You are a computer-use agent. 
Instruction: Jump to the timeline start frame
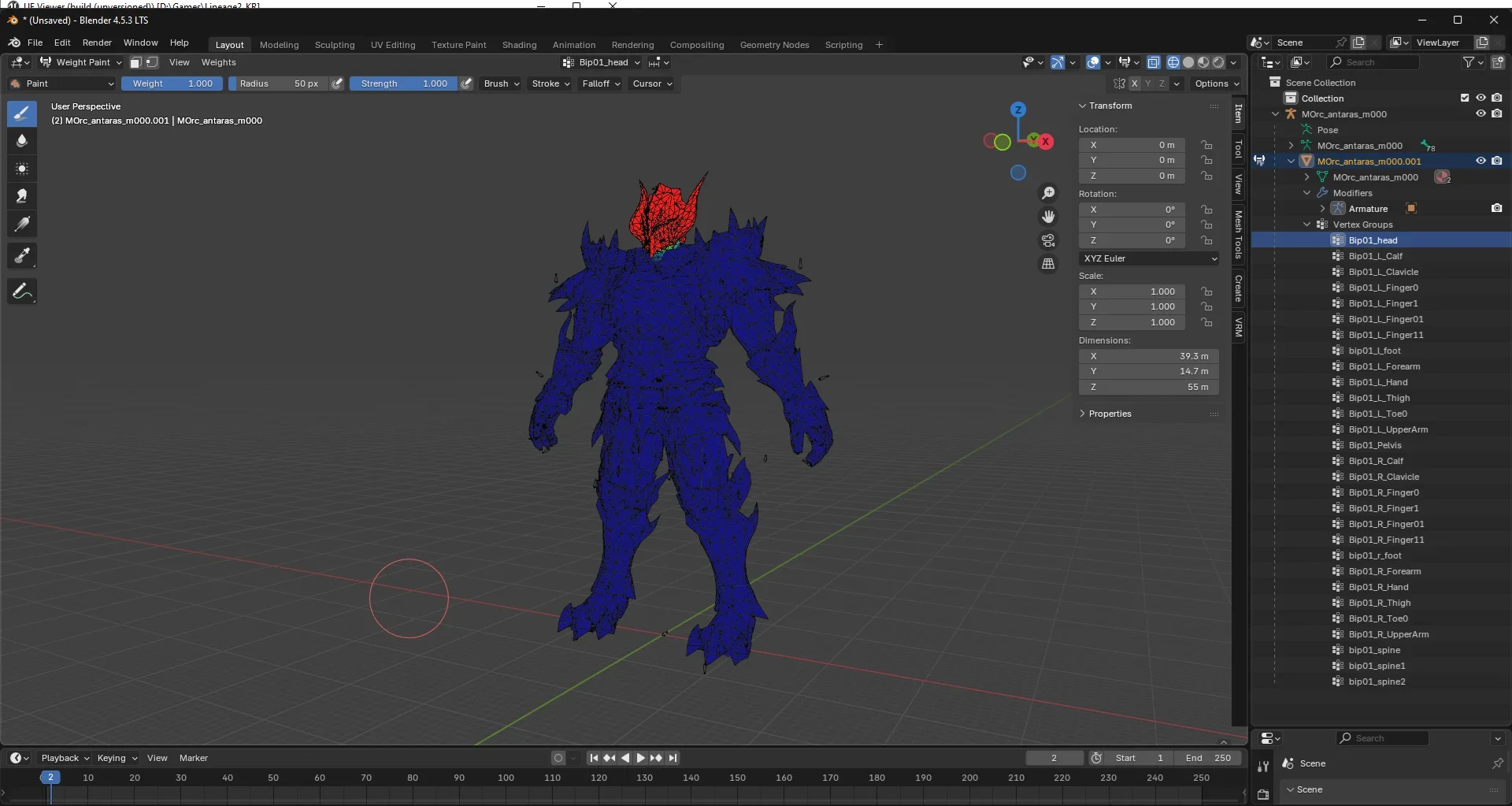tap(594, 758)
